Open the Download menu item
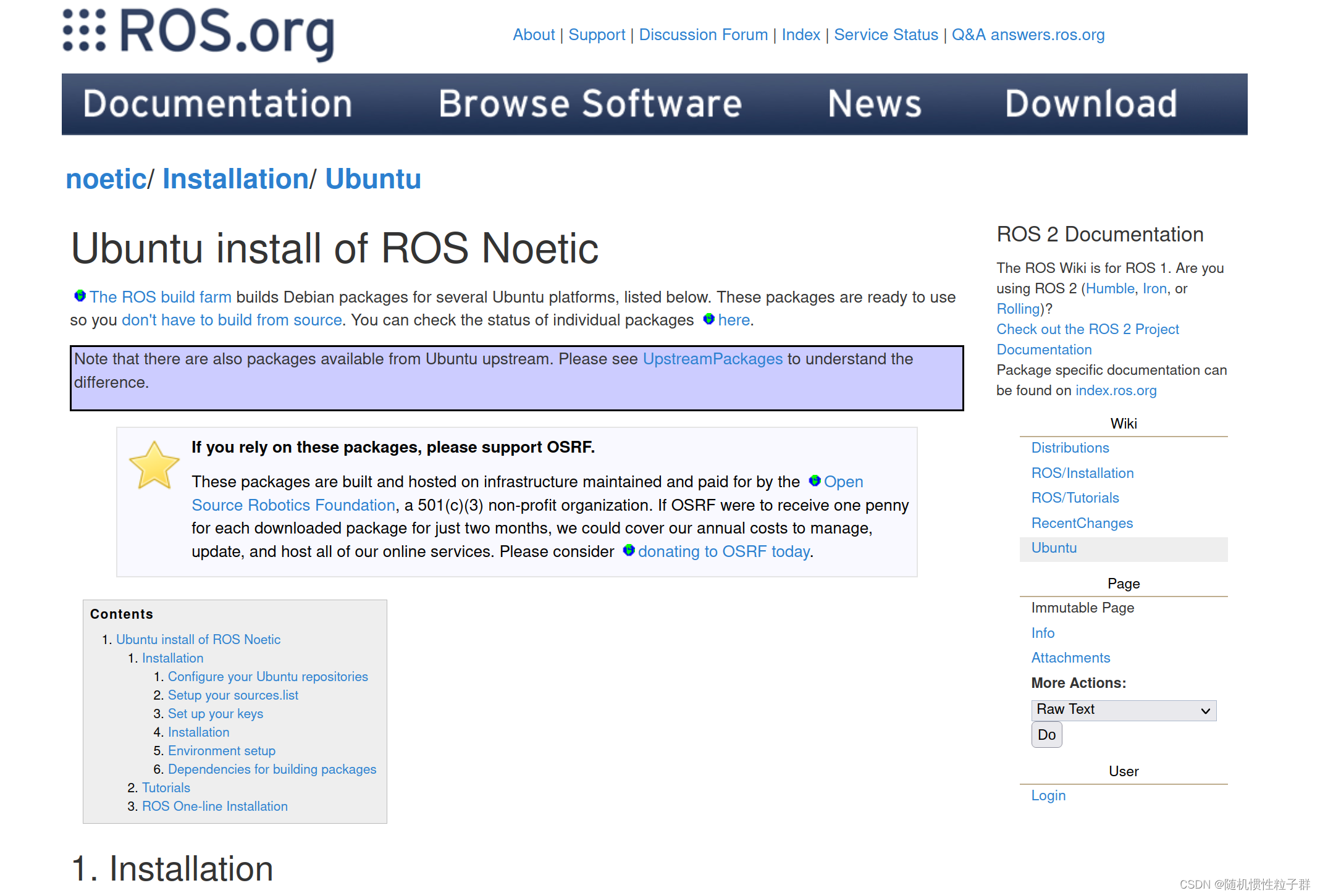Screen dimensions: 1320x896 (1091, 104)
